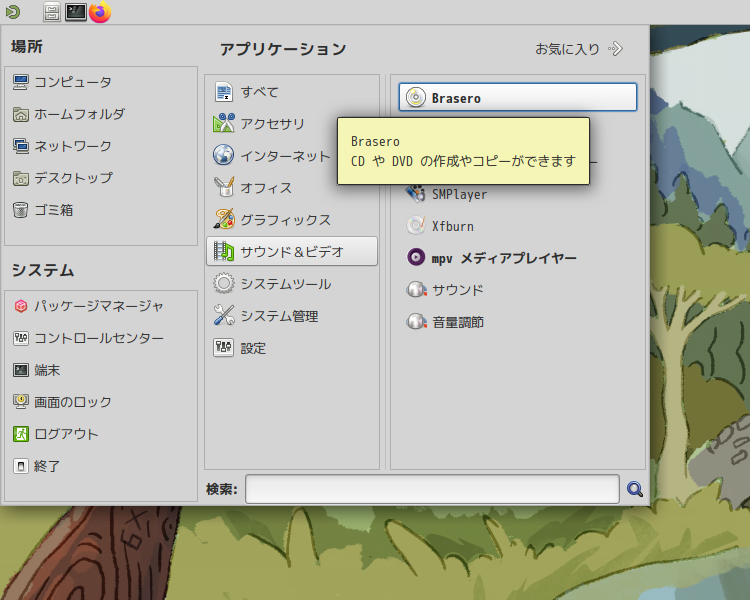The width and height of the screenshot is (750, 600).
Task: Click the Xfburn disc icon
Action: pyautogui.click(x=416, y=225)
